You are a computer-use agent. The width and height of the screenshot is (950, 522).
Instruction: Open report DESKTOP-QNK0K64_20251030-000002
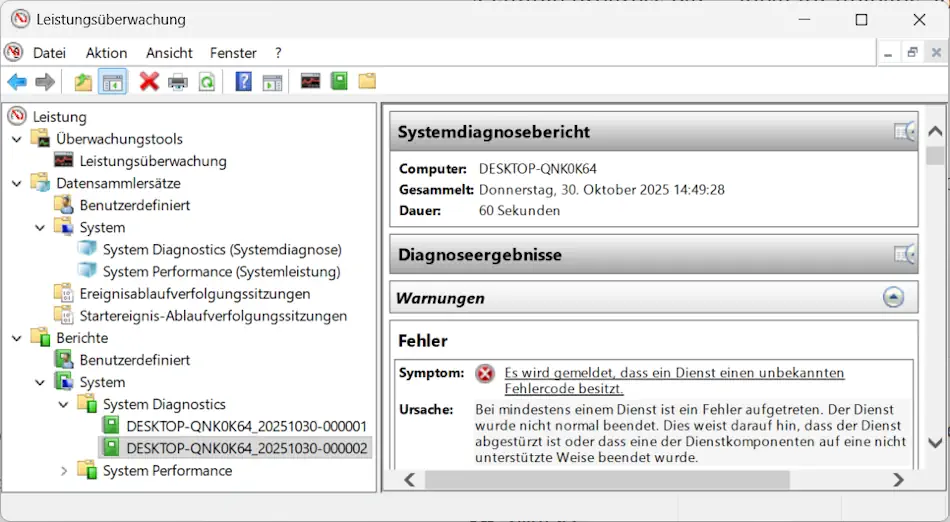click(x=246, y=448)
